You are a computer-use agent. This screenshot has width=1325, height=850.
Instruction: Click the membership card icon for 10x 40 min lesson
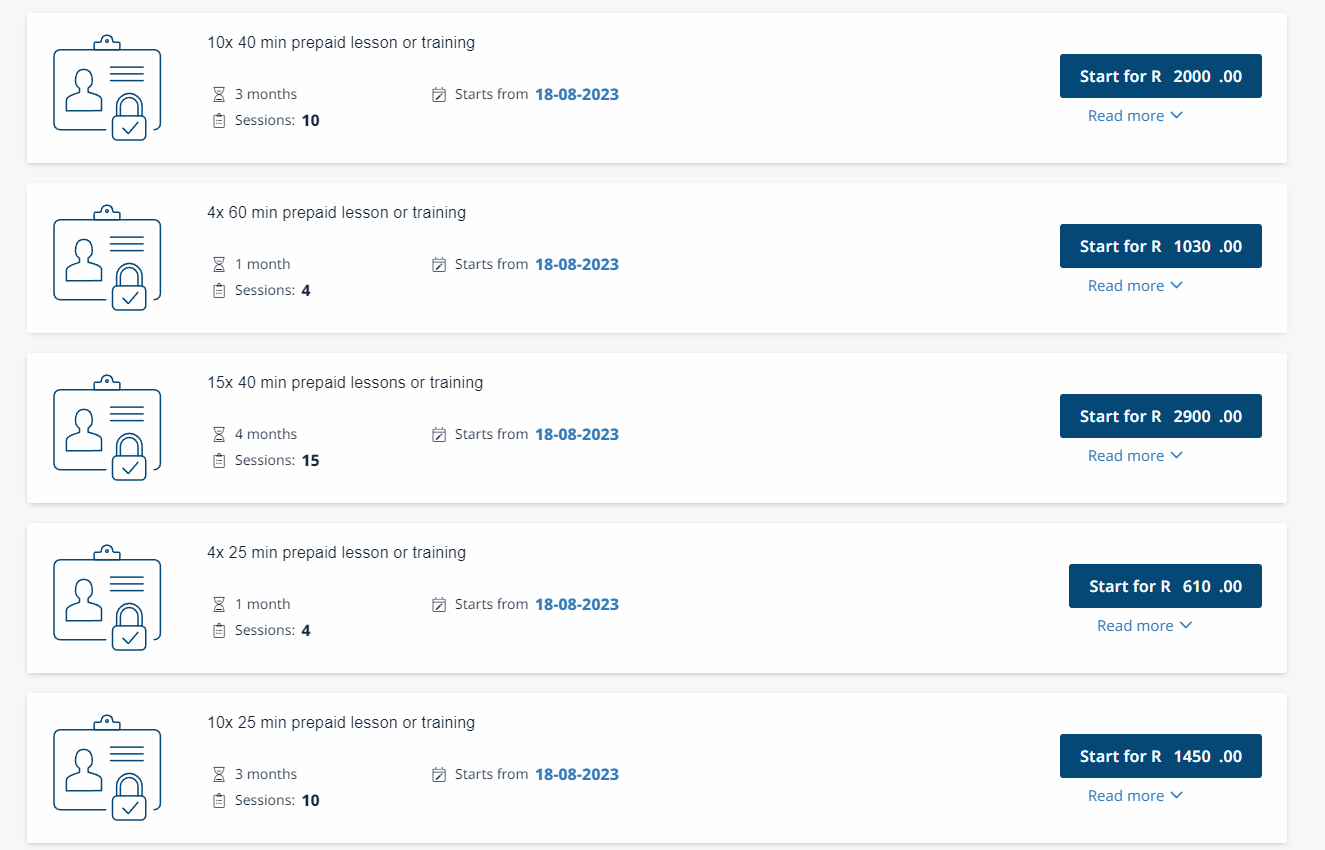click(106, 88)
